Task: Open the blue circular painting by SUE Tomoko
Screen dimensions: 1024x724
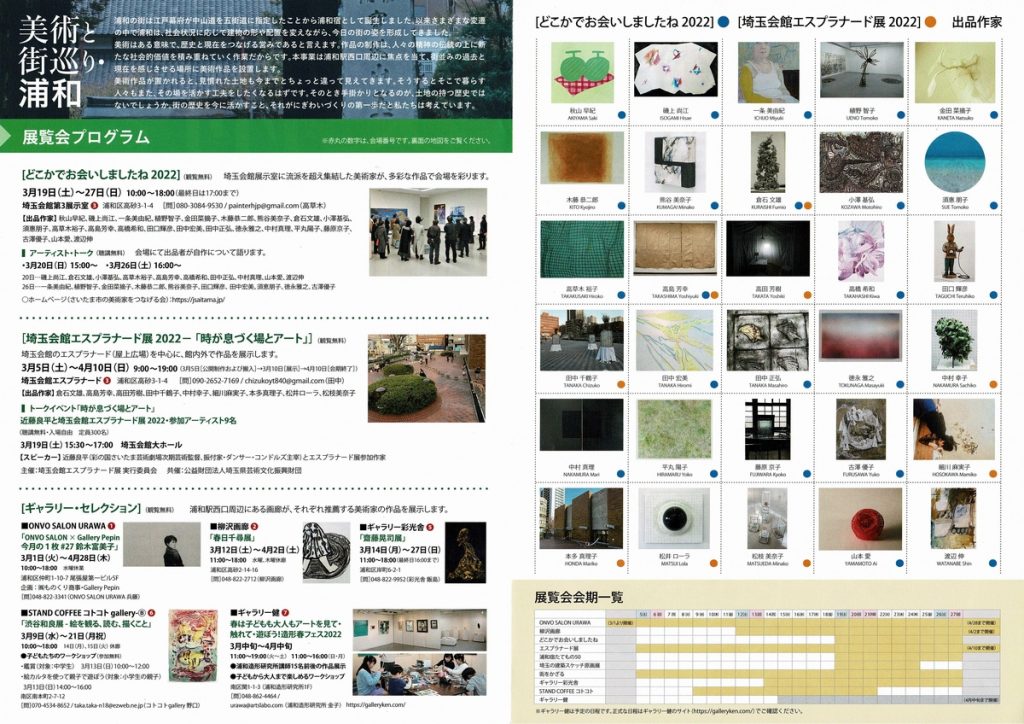Action: pyautogui.click(x=953, y=160)
